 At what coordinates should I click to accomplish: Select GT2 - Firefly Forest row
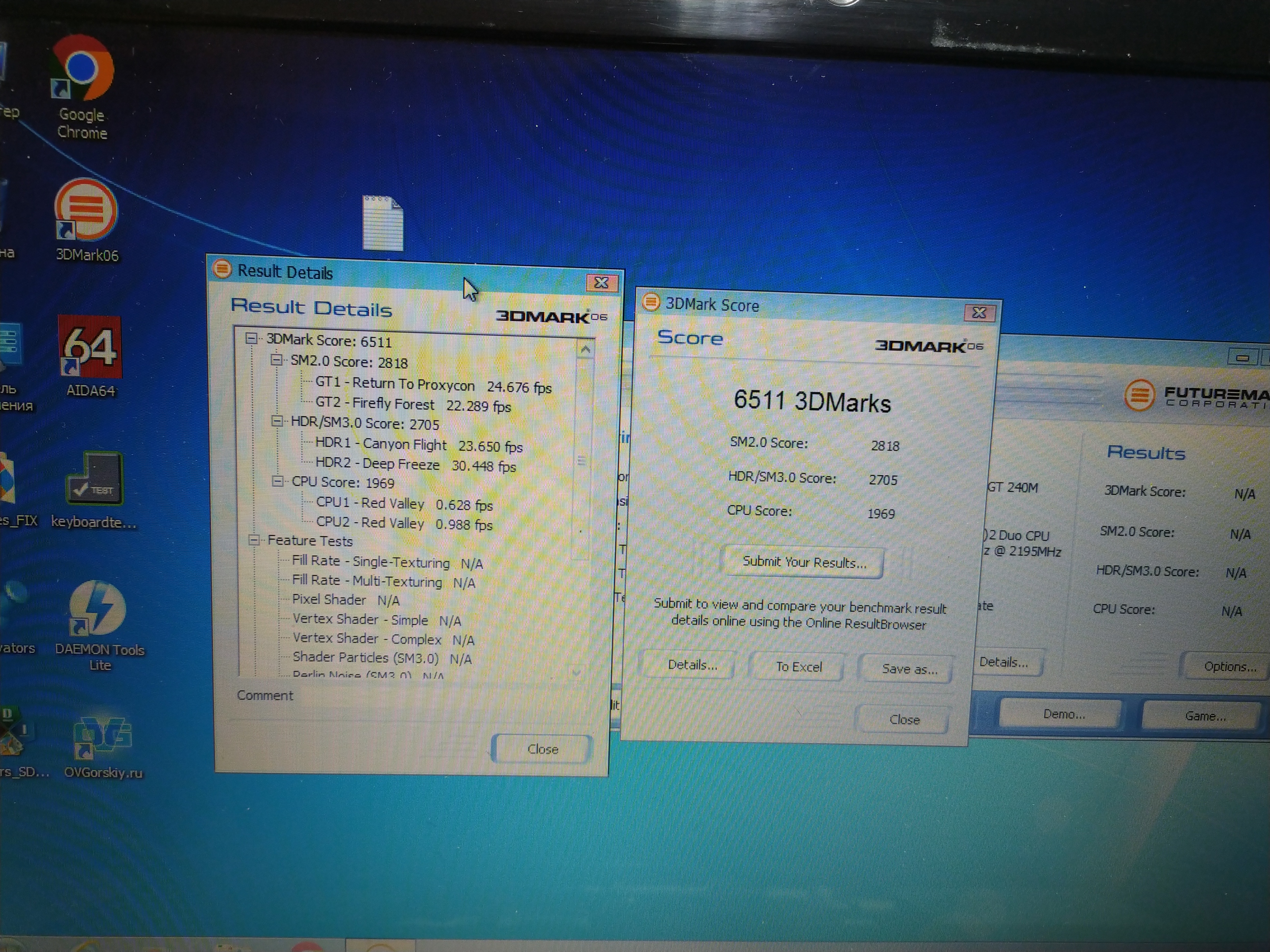(414, 405)
